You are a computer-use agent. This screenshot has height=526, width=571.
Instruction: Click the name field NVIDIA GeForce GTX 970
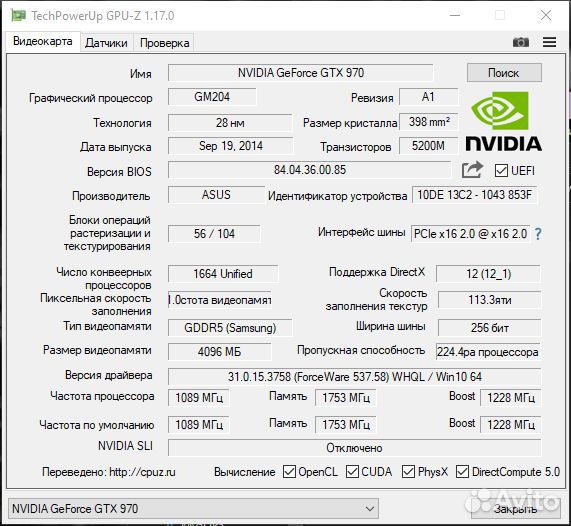[301, 73]
